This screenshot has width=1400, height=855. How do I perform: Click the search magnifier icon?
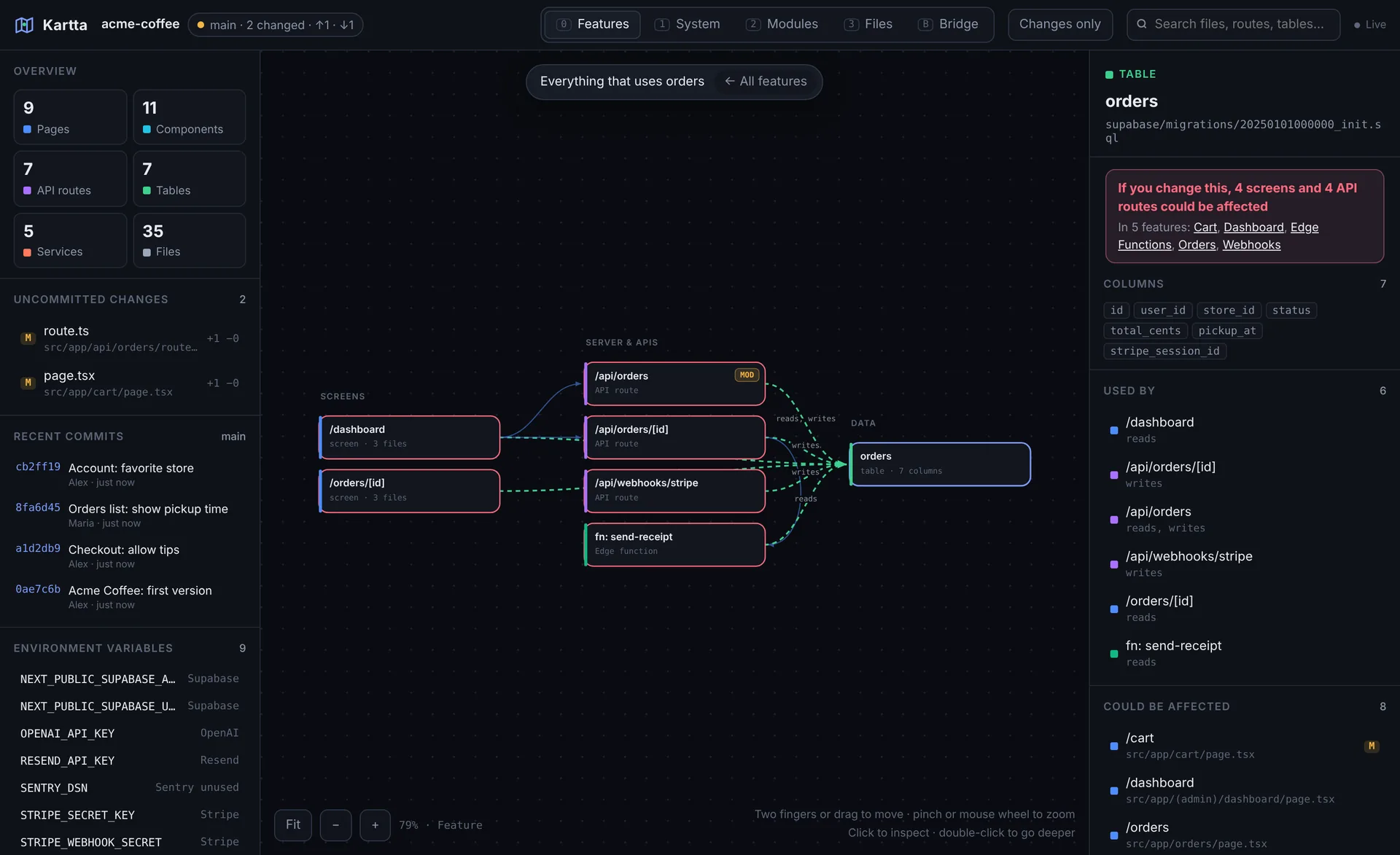tap(1142, 24)
